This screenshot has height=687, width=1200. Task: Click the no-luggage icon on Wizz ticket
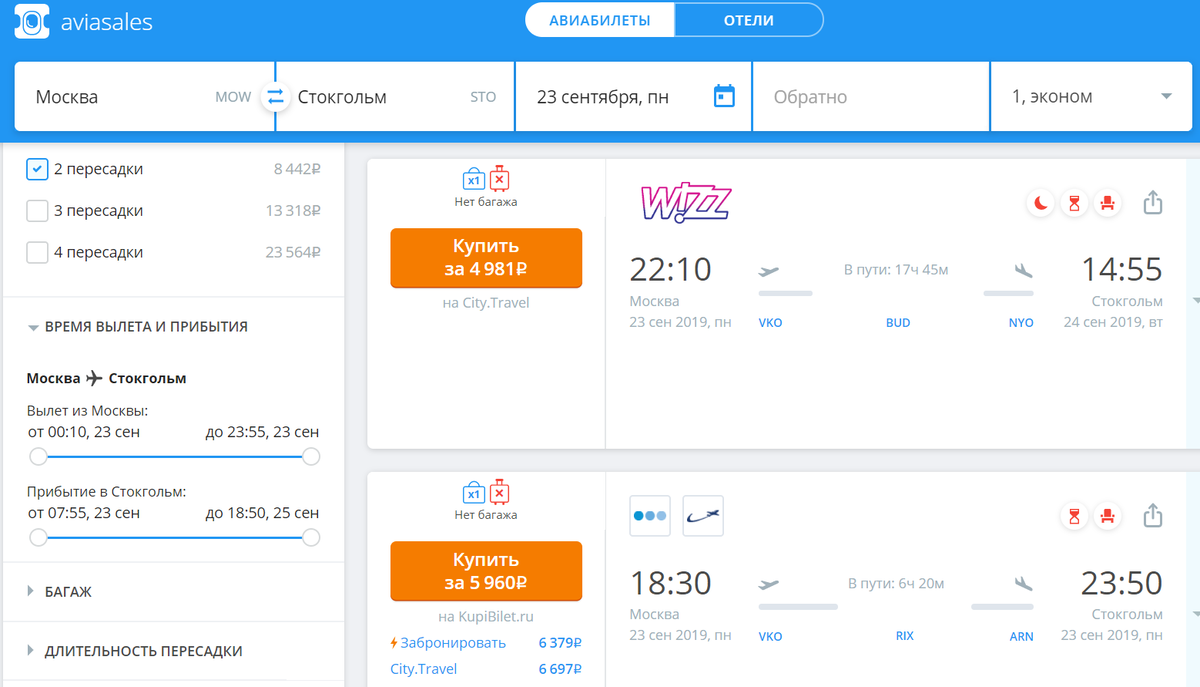pos(499,180)
